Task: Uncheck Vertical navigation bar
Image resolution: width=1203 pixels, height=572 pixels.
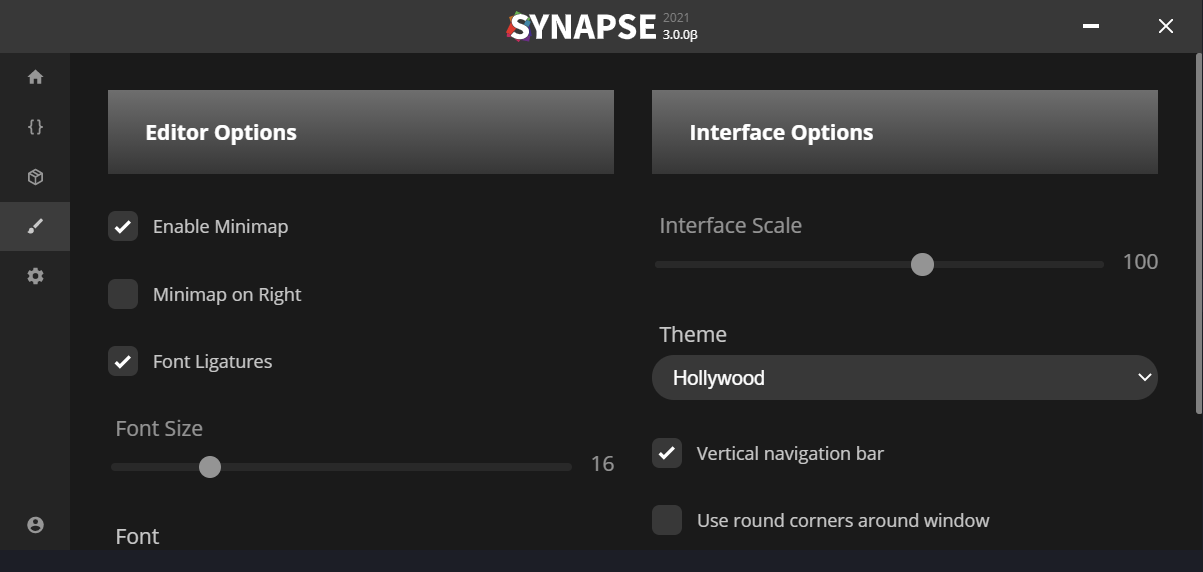Action: tap(667, 454)
